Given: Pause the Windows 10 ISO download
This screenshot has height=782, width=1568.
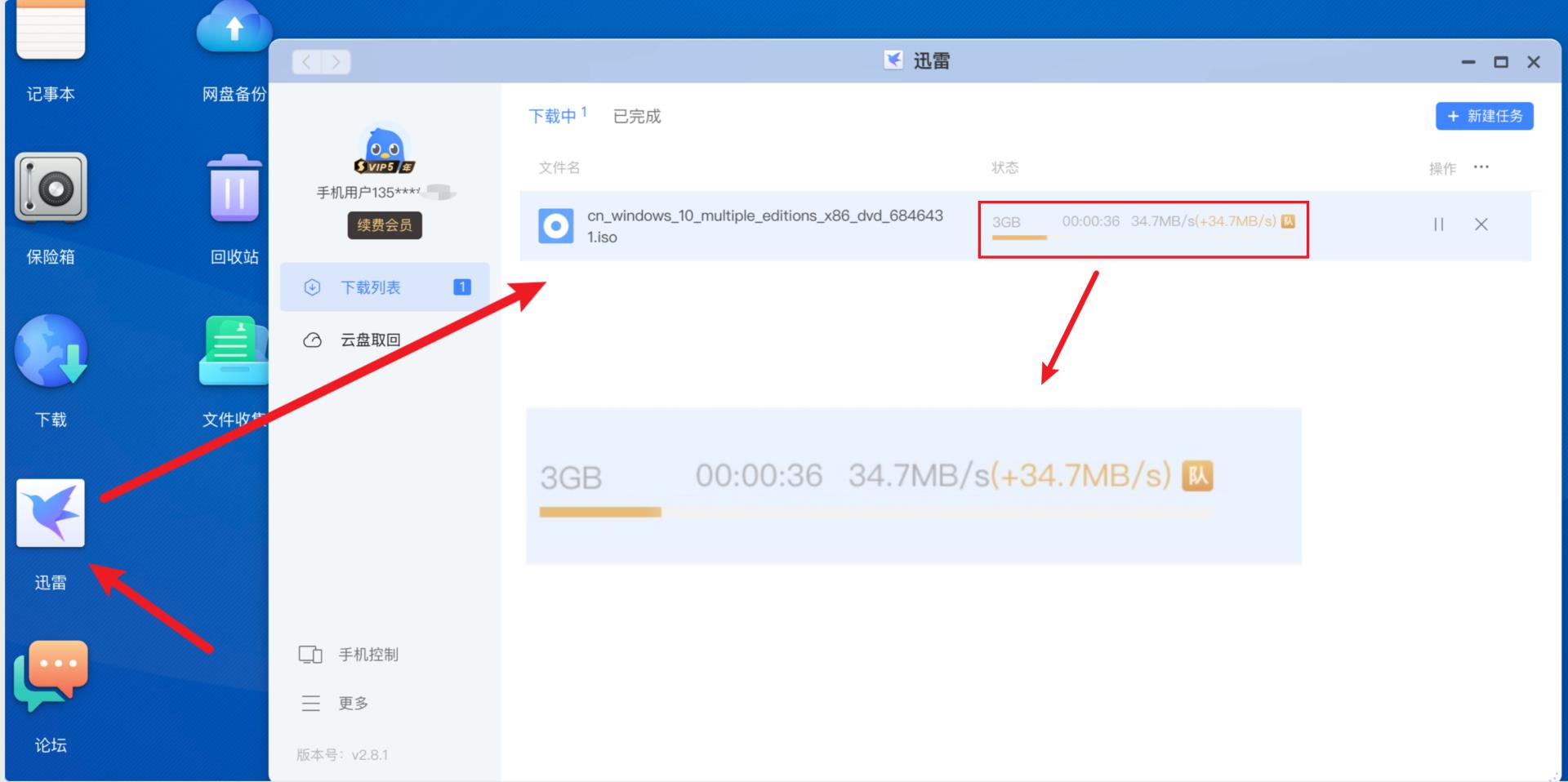Looking at the screenshot, I should point(1438,225).
